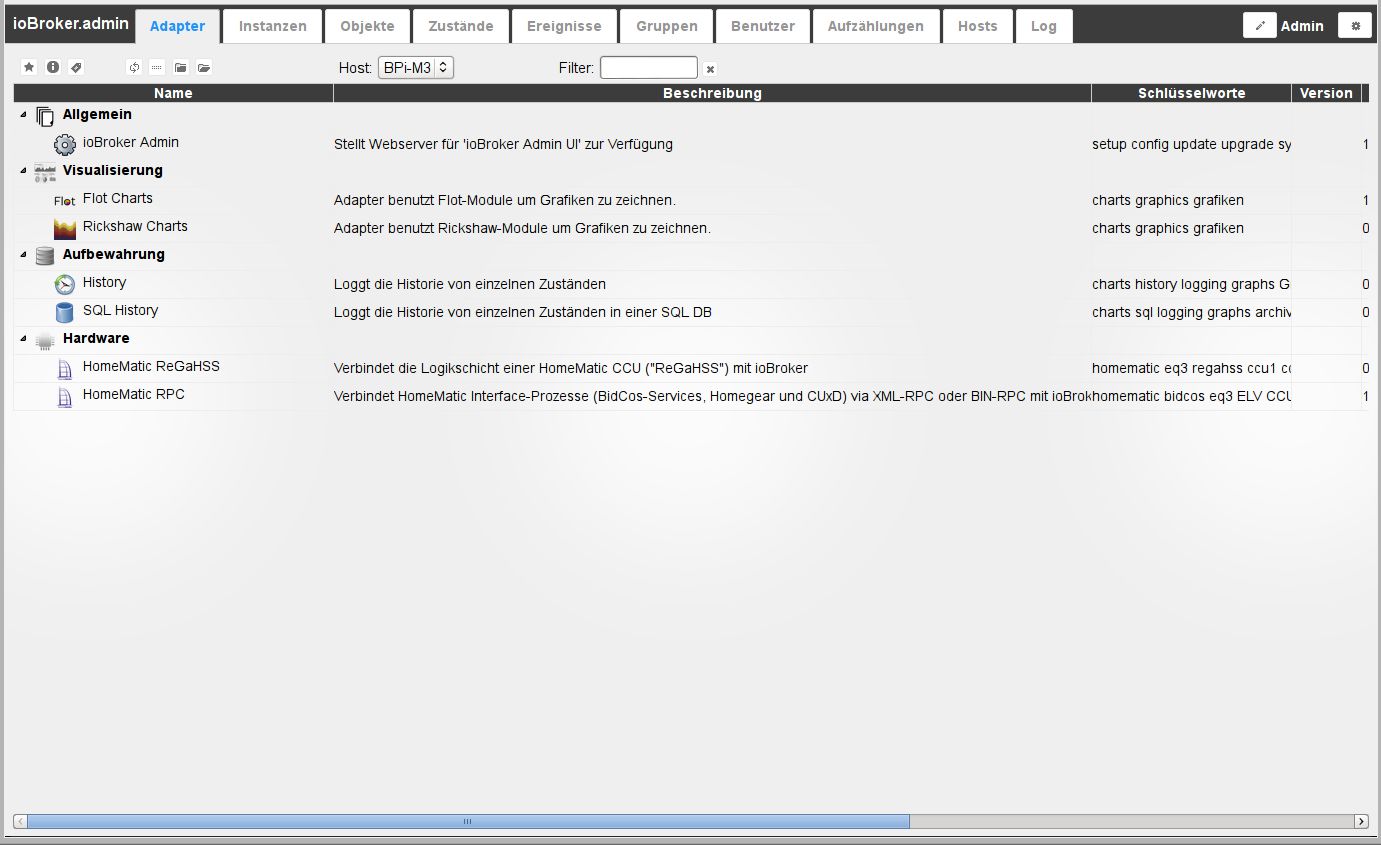
Task: Click the Allgemein group label
Action: [97, 115]
